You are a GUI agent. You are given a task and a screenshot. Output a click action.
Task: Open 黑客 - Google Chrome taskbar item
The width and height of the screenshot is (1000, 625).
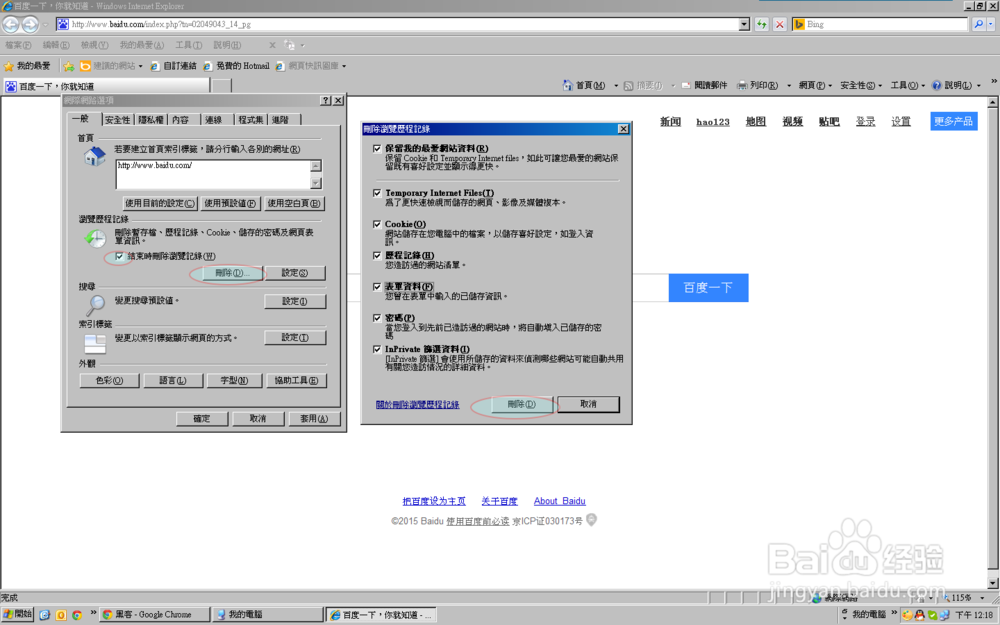[x=155, y=614]
